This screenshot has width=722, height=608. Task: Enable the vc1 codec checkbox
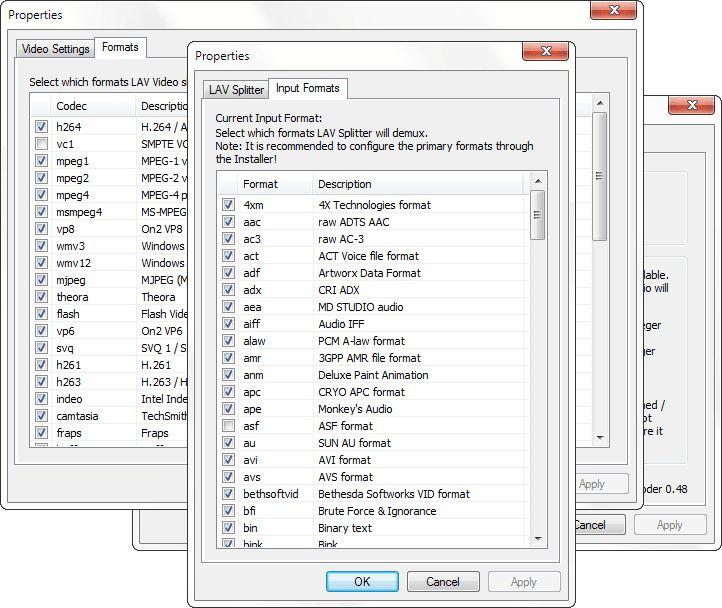(x=41, y=144)
